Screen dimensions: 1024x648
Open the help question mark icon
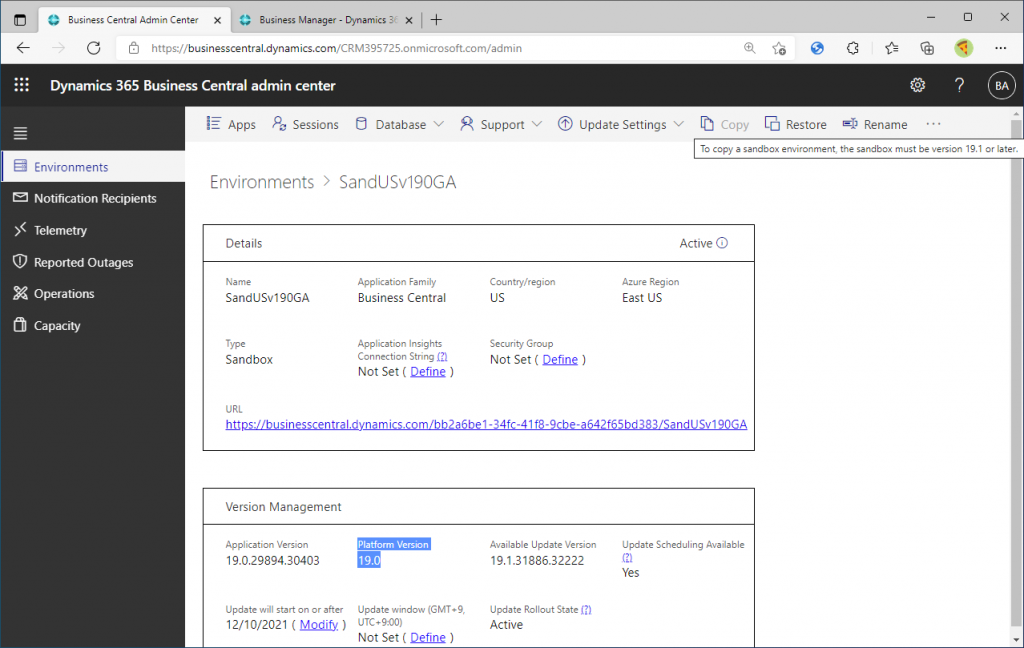point(959,85)
